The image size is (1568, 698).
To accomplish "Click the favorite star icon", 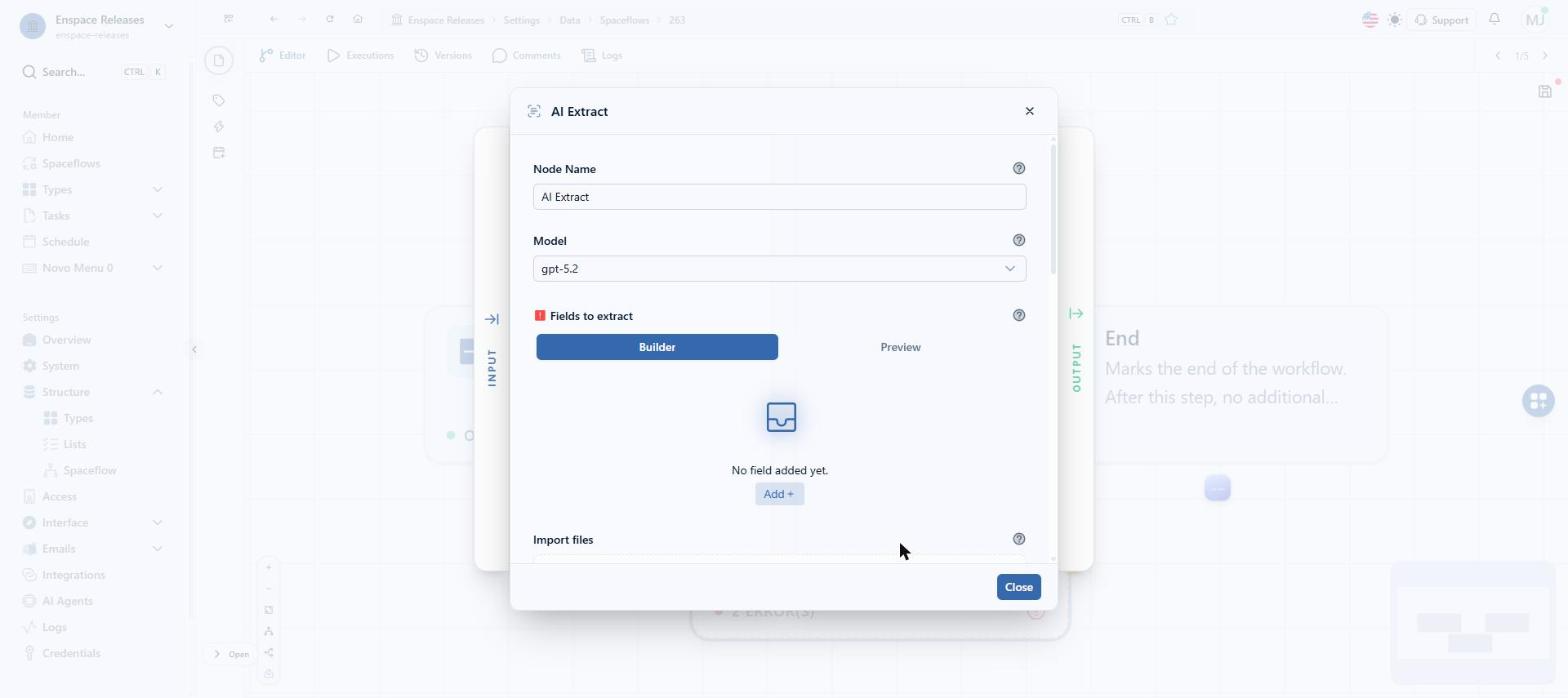I will 1171,20.
